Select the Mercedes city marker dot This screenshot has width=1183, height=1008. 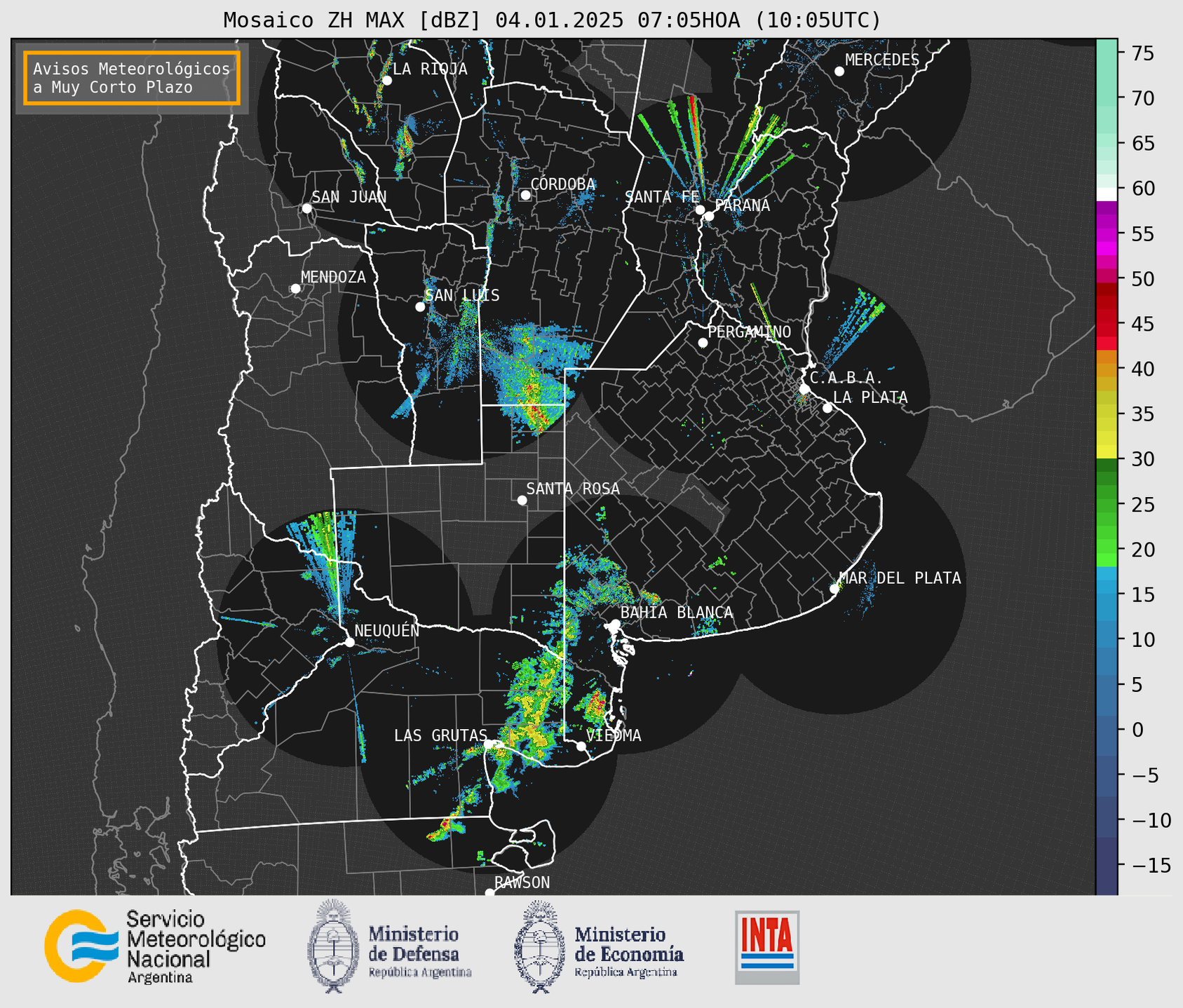pos(839,71)
